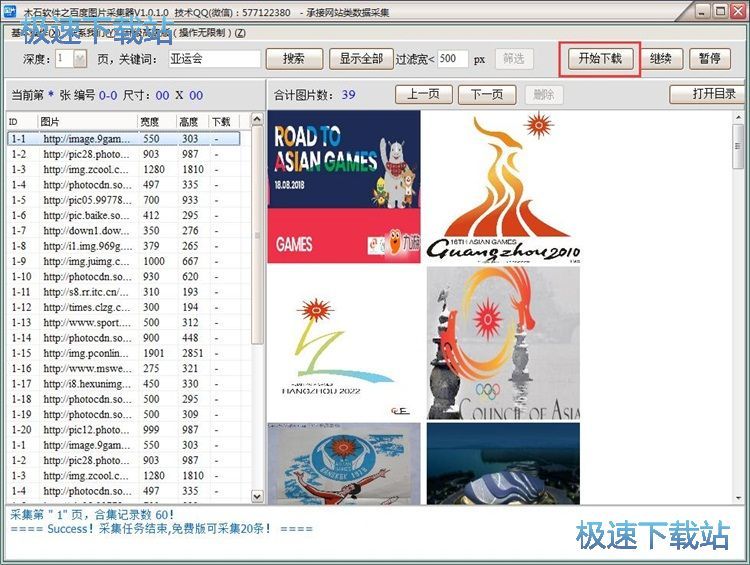This screenshot has width=750, height=565.
Task: Click the 显示全部 button
Action: tap(361, 59)
